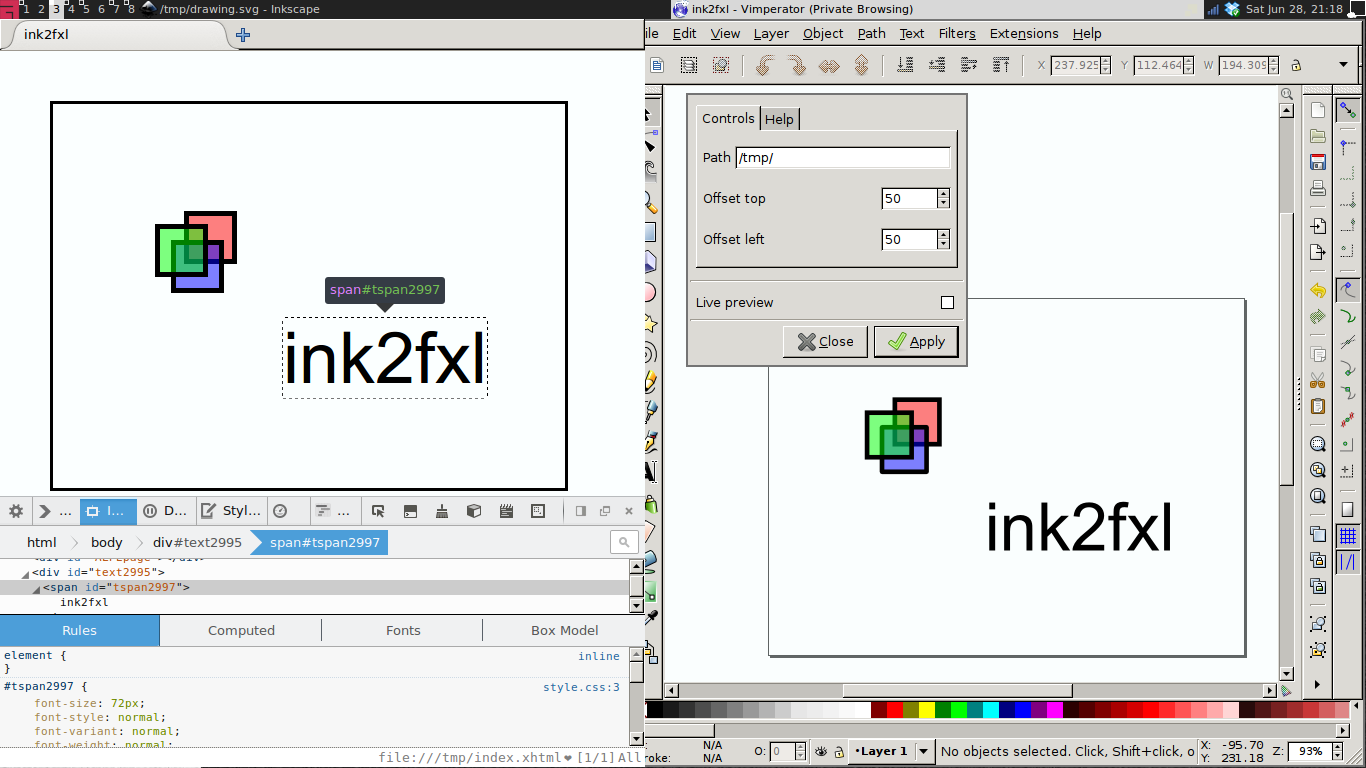Viewport: 1366px width, 768px height.
Task: Click the Close button in the ink2fxl dialog
Action: [x=825, y=341]
